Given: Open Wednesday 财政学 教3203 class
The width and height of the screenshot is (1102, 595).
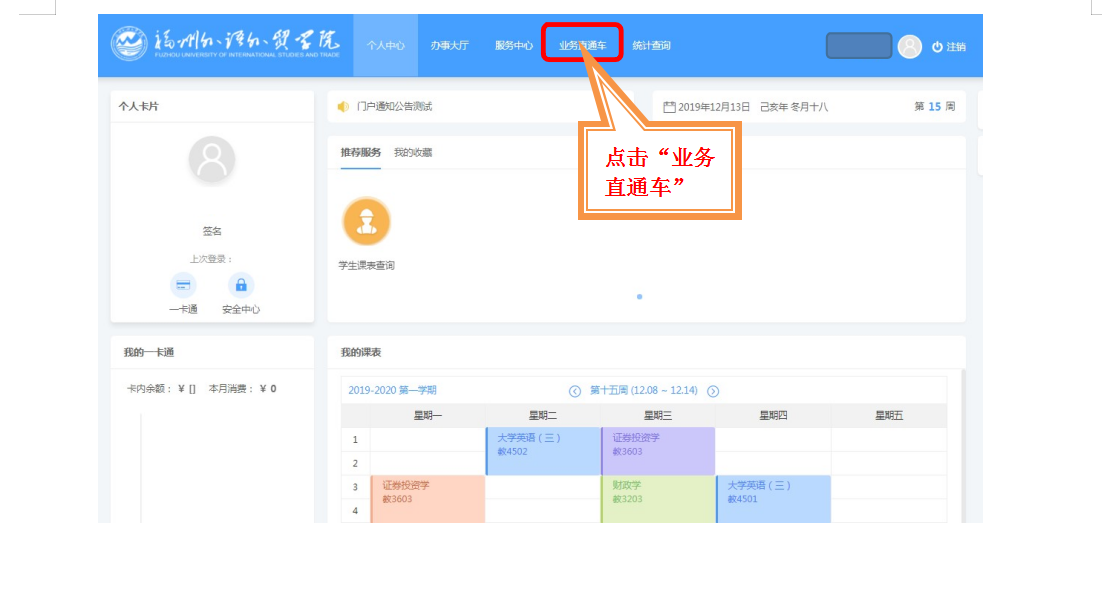Looking at the screenshot, I should (658, 499).
